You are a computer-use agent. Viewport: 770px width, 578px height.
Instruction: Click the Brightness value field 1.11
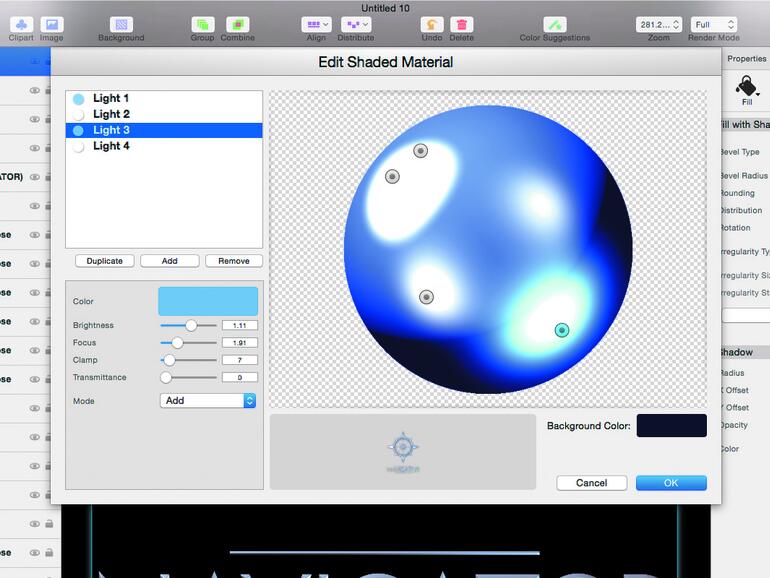click(240, 325)
